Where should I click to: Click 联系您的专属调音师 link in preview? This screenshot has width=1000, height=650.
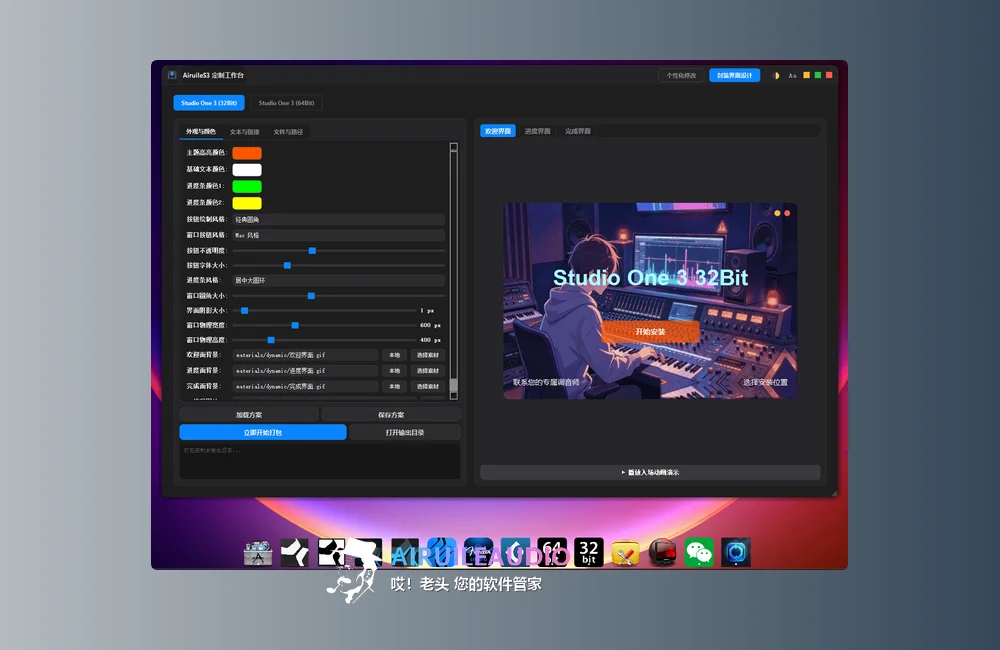(547, 383)
